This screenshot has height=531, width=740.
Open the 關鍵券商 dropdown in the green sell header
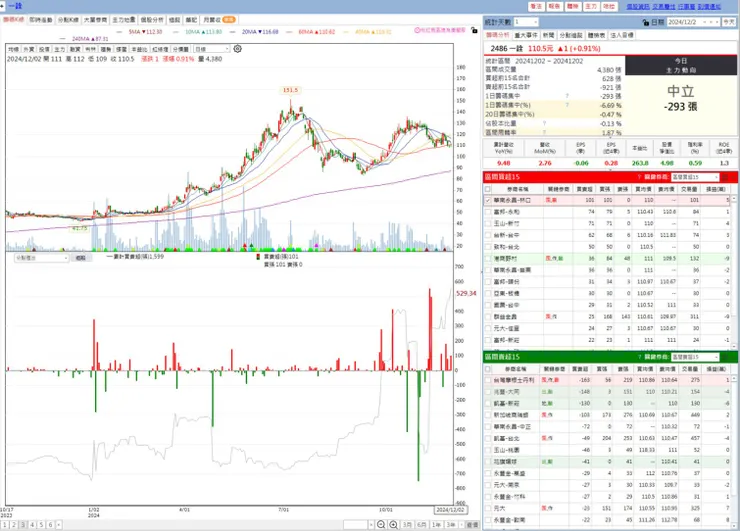(x=695, y=357)
